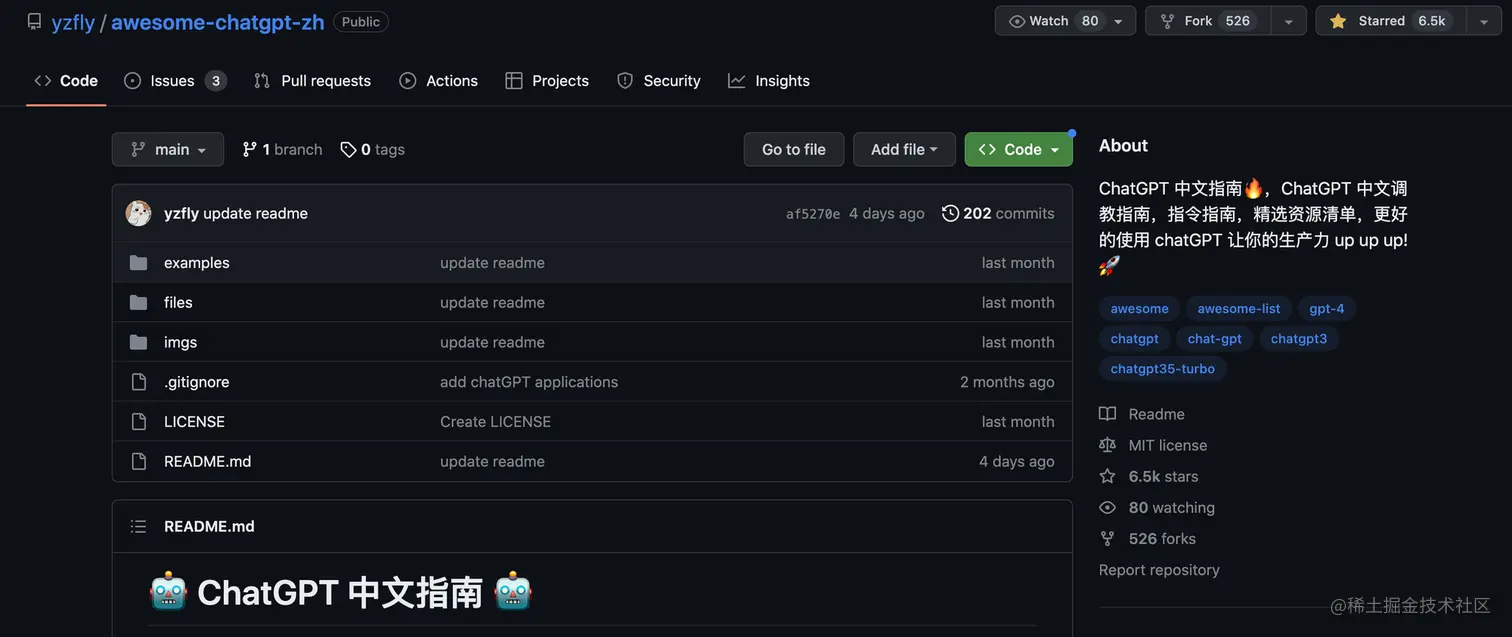
Task: Open the Actions tab
Action: pyautogui.click(x=438, y=81)
